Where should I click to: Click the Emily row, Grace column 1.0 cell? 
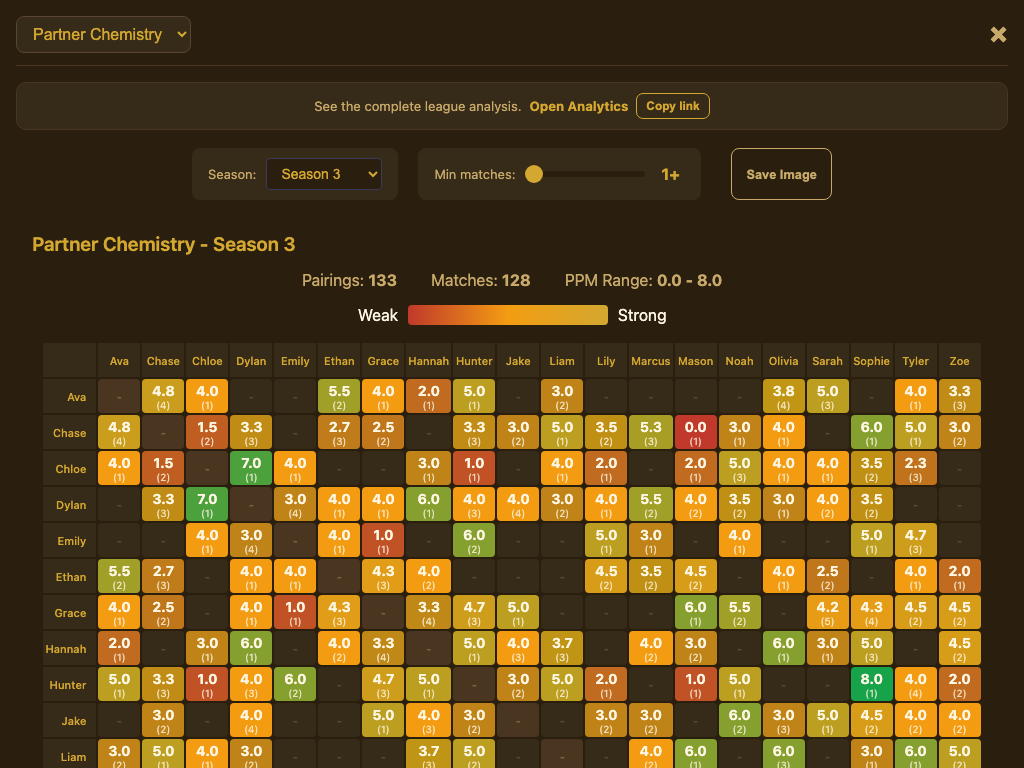coord(383,540)
